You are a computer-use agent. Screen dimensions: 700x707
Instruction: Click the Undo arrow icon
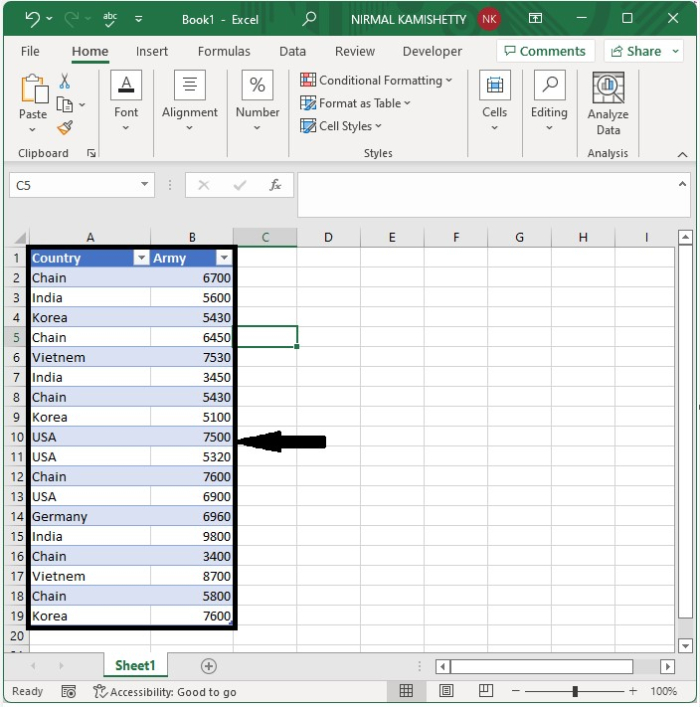(32, 19)
